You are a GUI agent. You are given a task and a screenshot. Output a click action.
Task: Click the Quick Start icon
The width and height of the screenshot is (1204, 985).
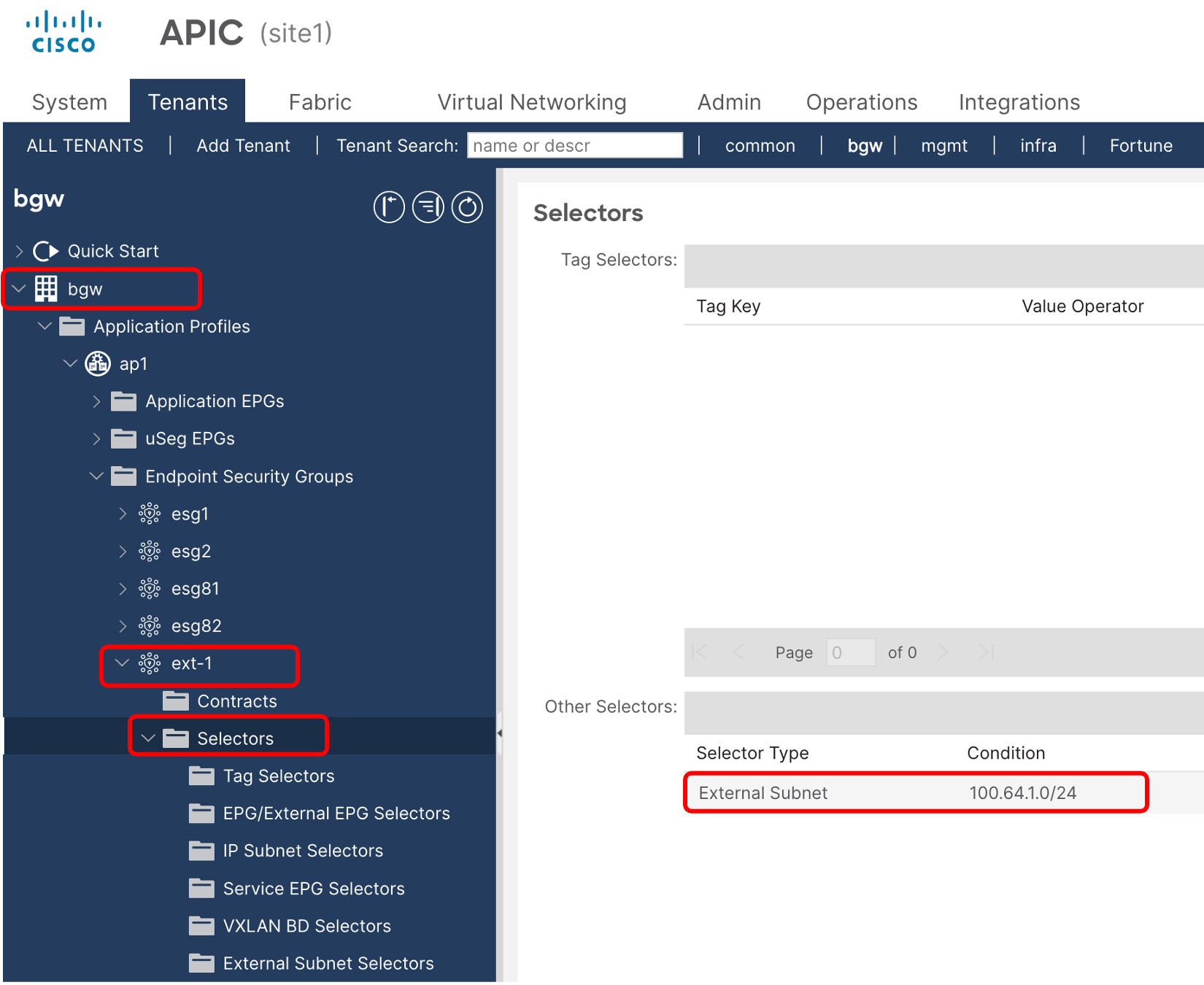pos(46,251)
